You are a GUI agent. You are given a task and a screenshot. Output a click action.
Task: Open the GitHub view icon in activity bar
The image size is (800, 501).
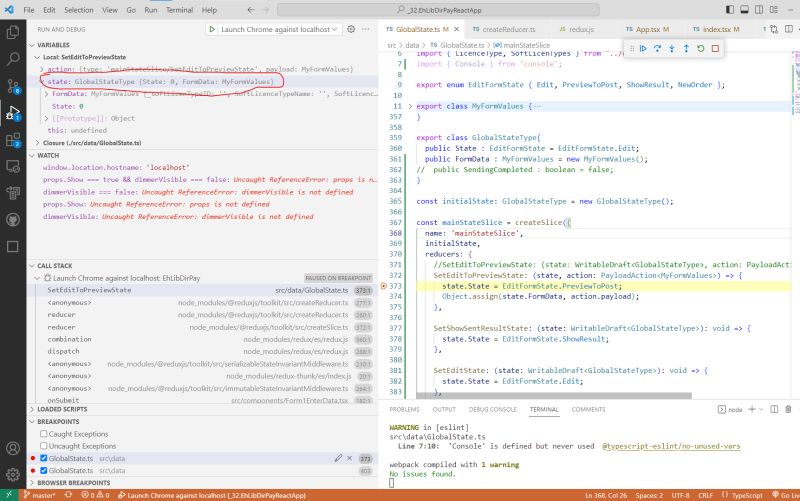(13, 220)
